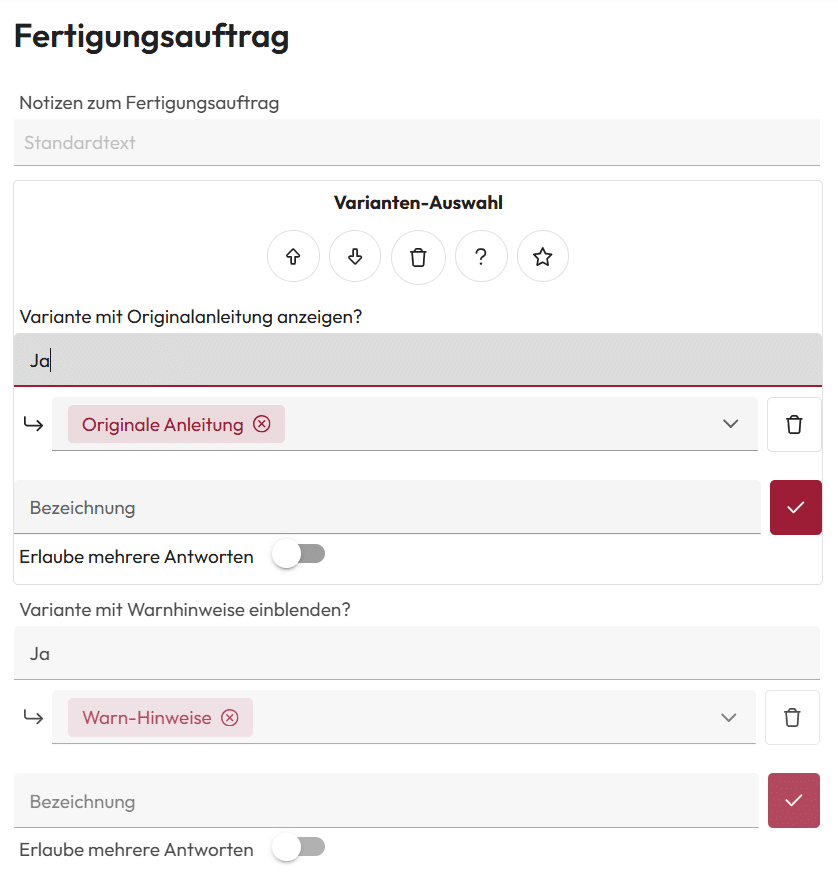Confirm with the upper checkmark button
Viewport: 838px width, 874px height.
[795, 507]
